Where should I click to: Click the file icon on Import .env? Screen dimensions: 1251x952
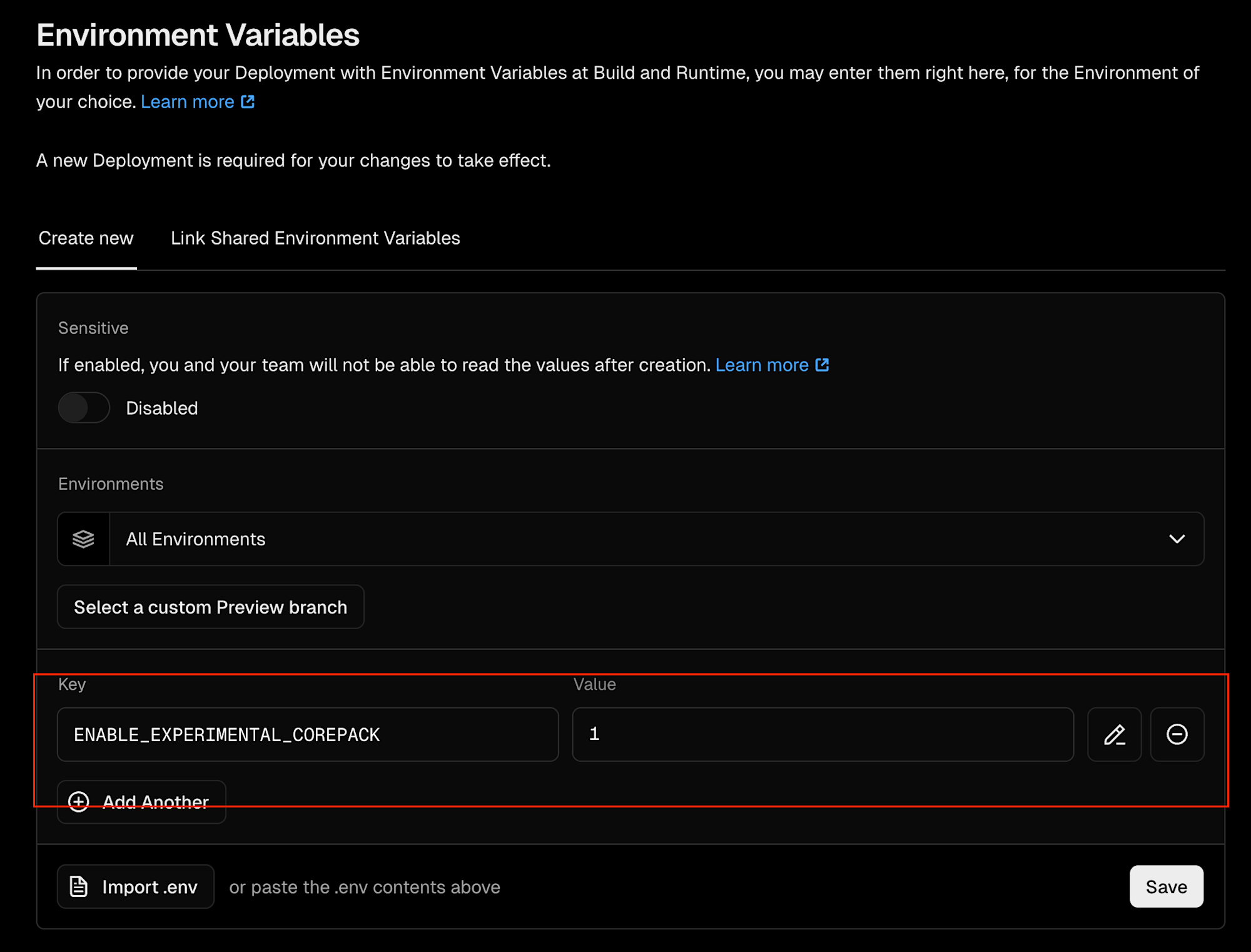pyautogui.click(x=79, y=886)
